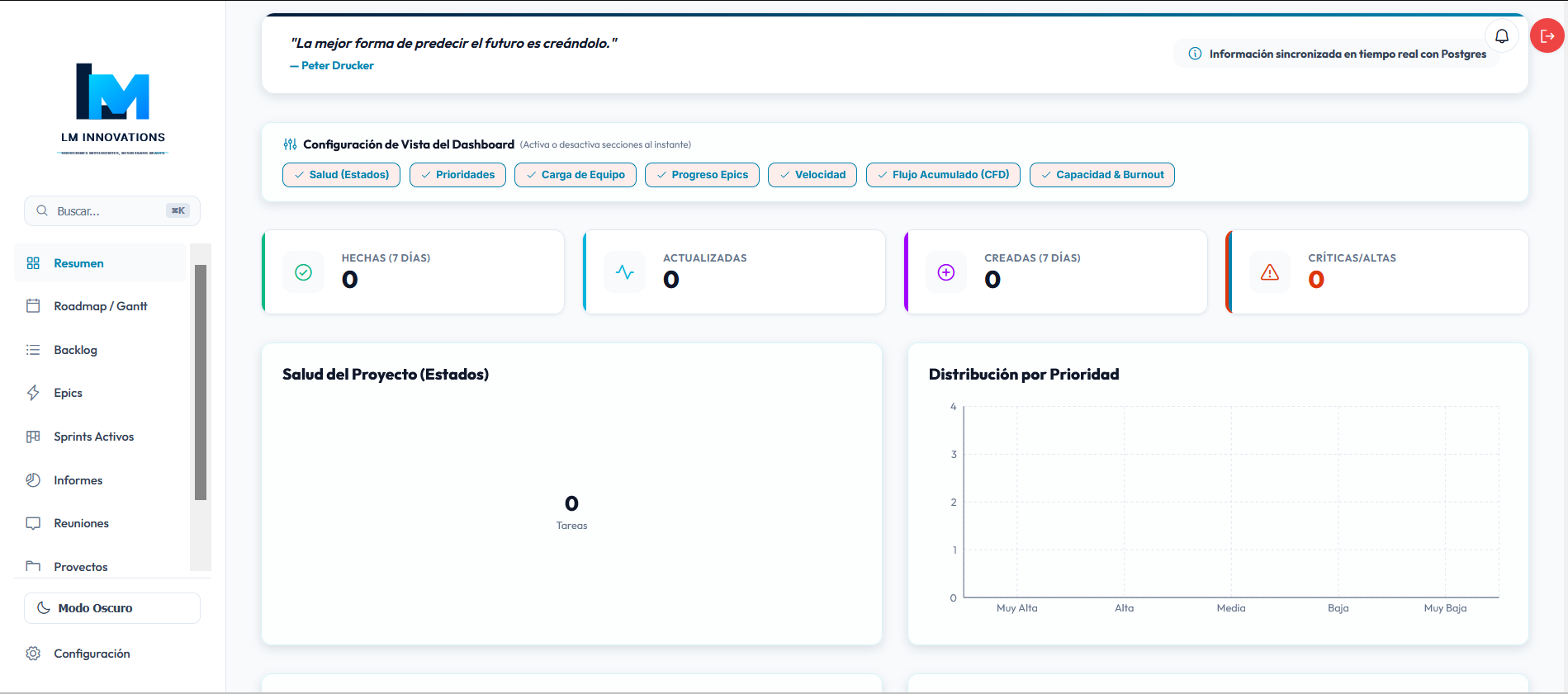1568x694 pixels.
Task: Open the Resumen menu item
Action: click(x=101, y=263)
